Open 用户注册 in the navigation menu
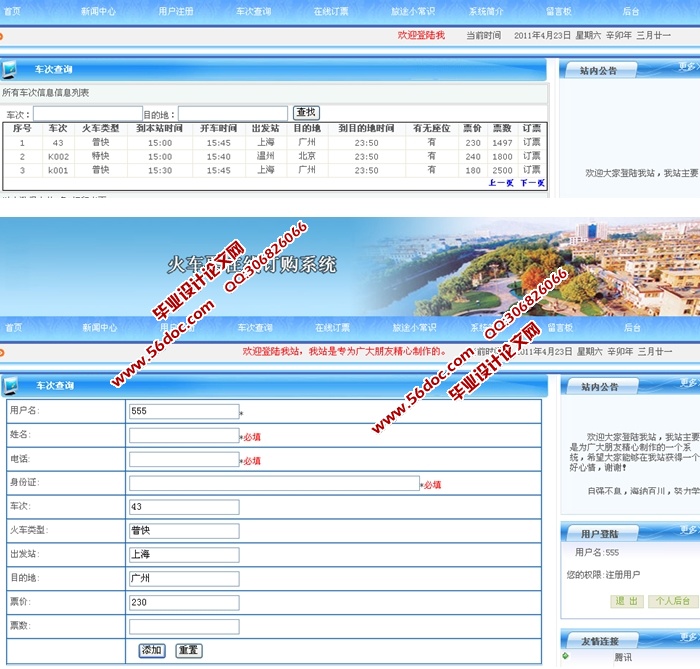This screenshot has height=669, width=700. tap(176, 11)
